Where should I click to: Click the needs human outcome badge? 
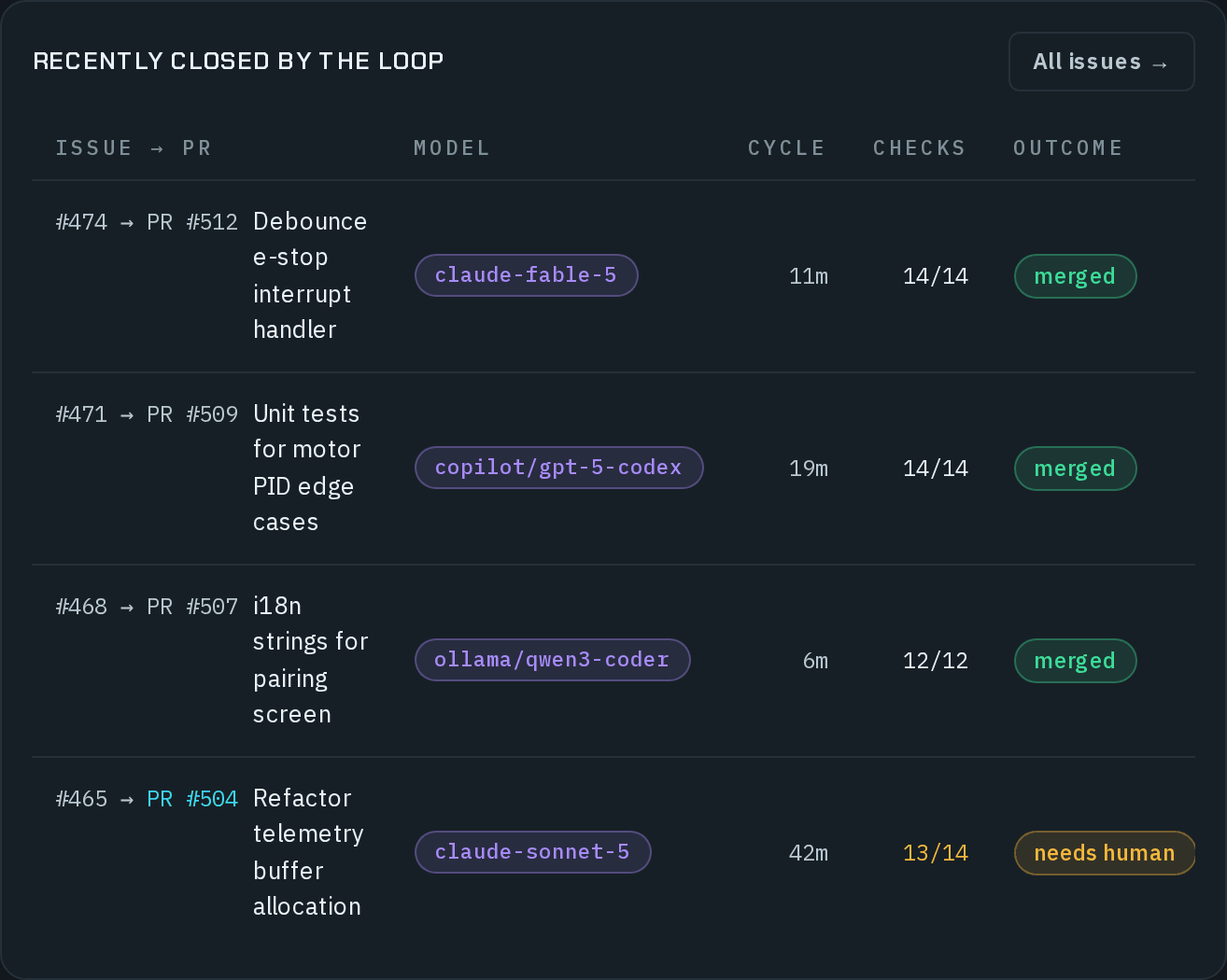(x=1105, y=853)
